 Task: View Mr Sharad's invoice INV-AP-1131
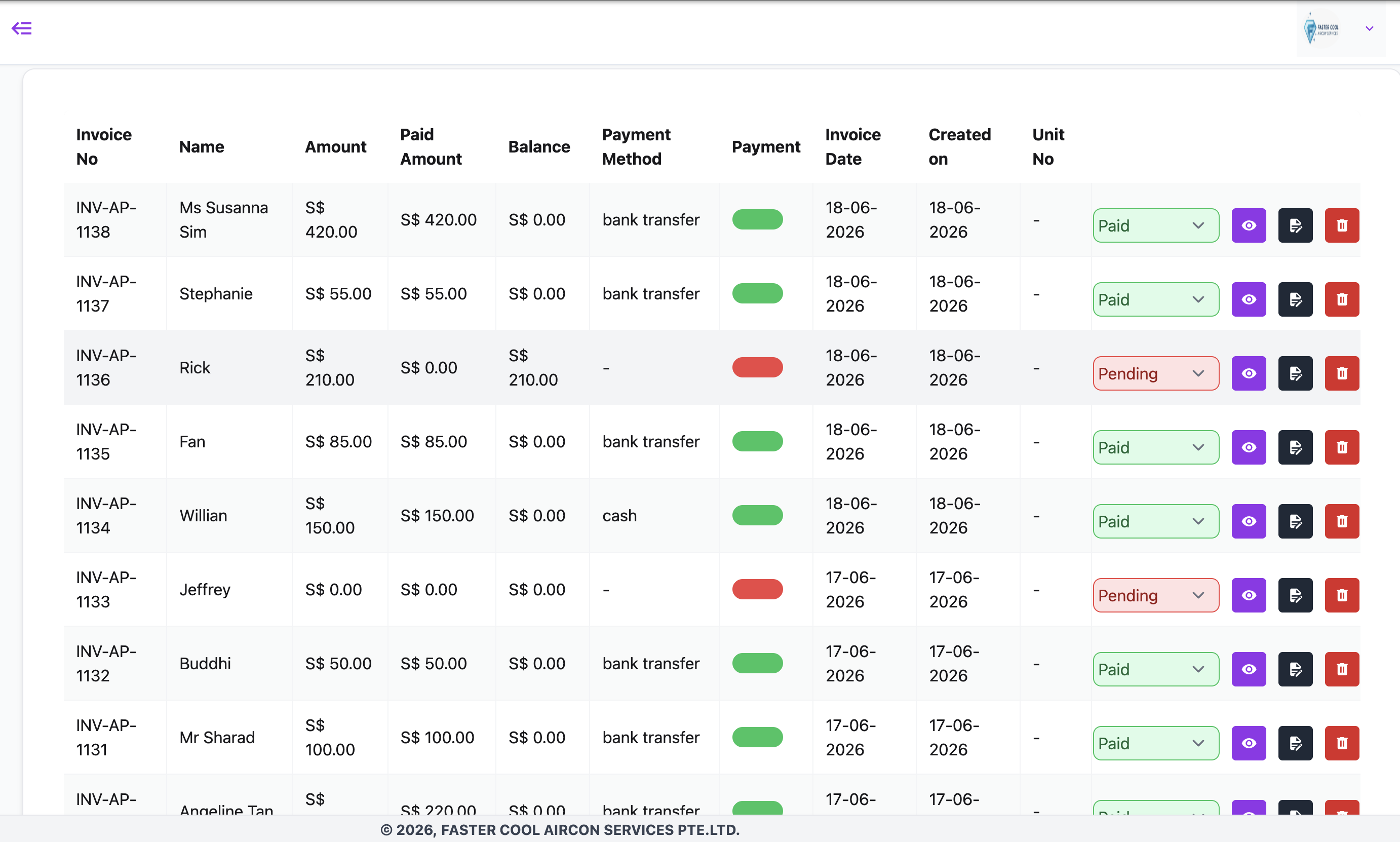tap(1249, 743)
